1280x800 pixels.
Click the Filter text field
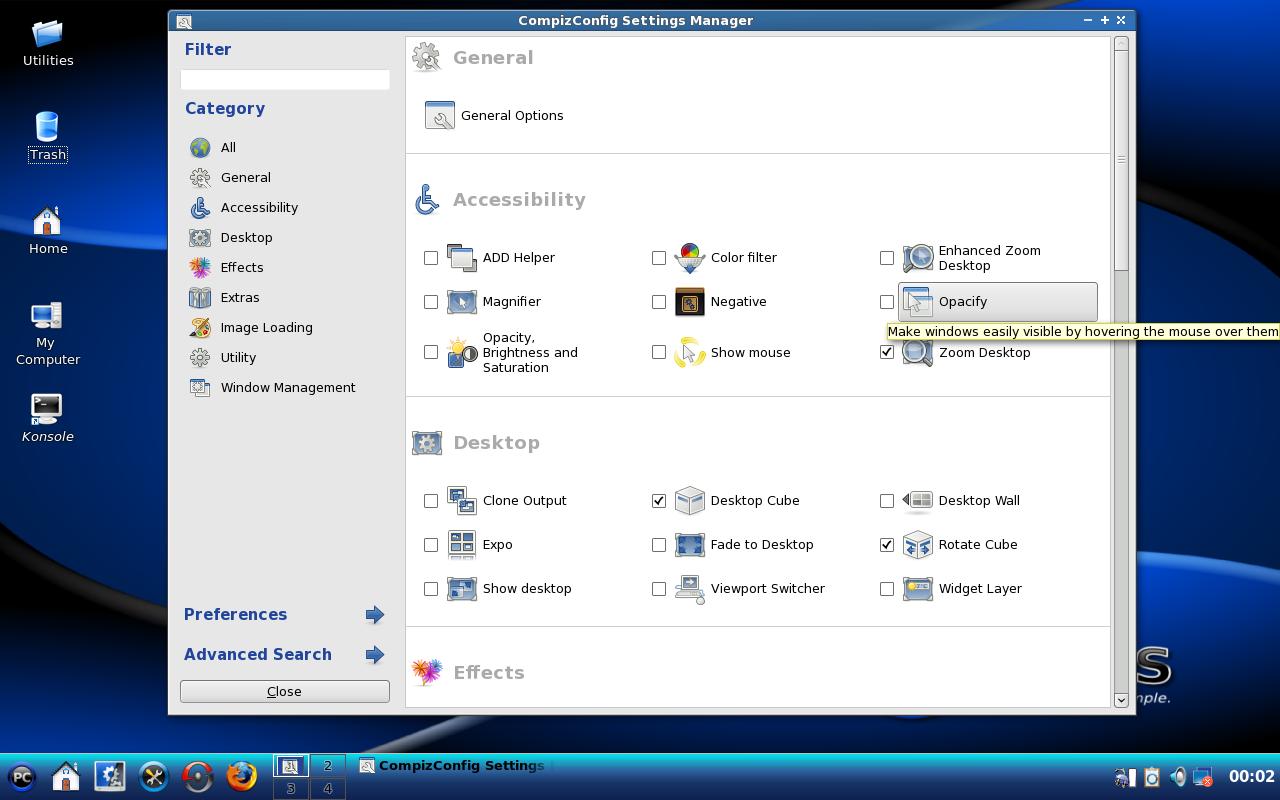tap(285, 79)
